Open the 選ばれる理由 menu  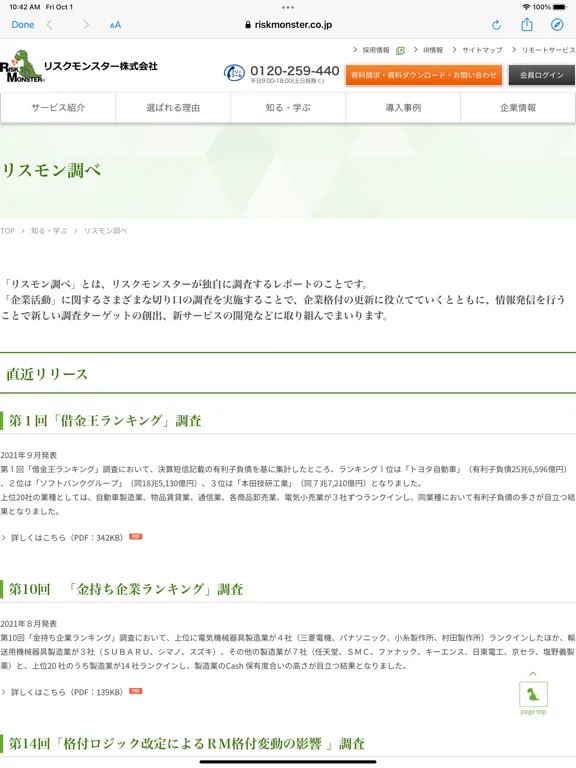173,108
